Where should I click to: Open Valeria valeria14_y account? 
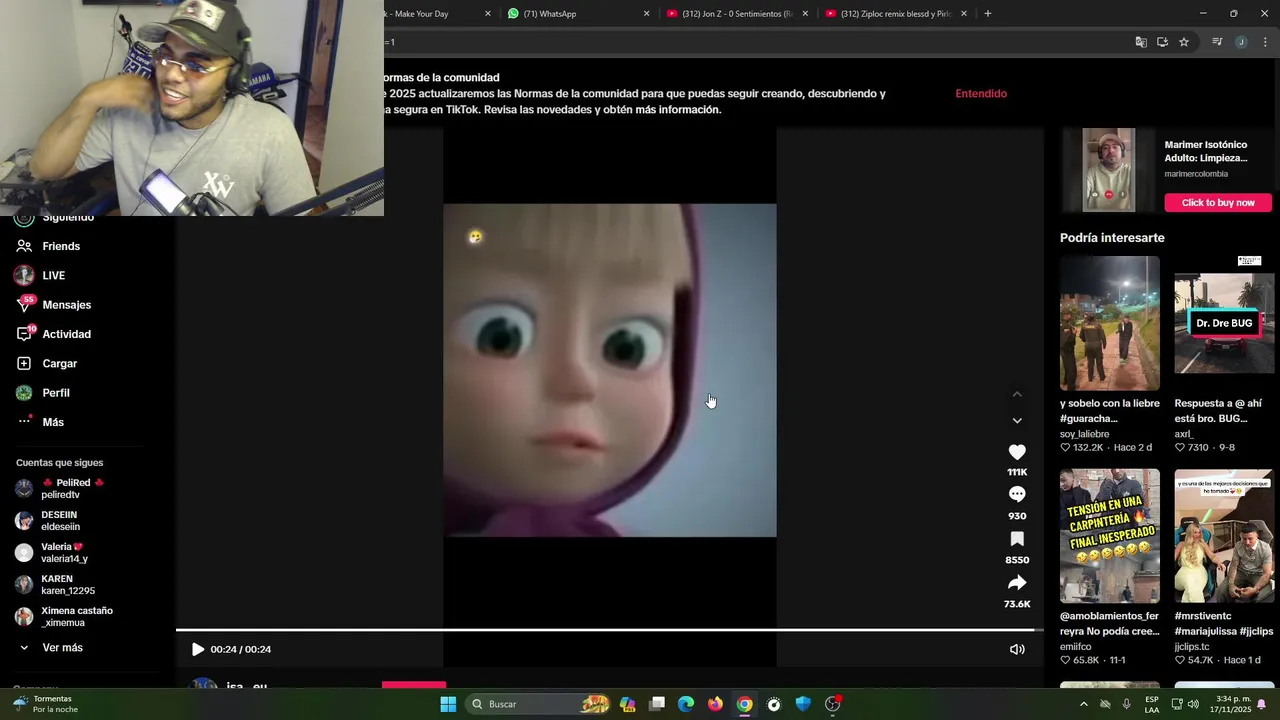(51, 552)
